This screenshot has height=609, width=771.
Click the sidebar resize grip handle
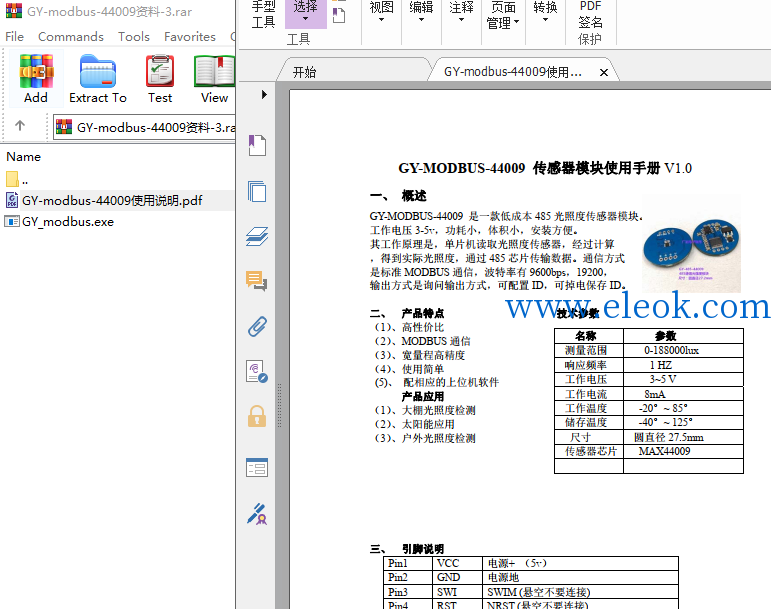pos(279,405)
